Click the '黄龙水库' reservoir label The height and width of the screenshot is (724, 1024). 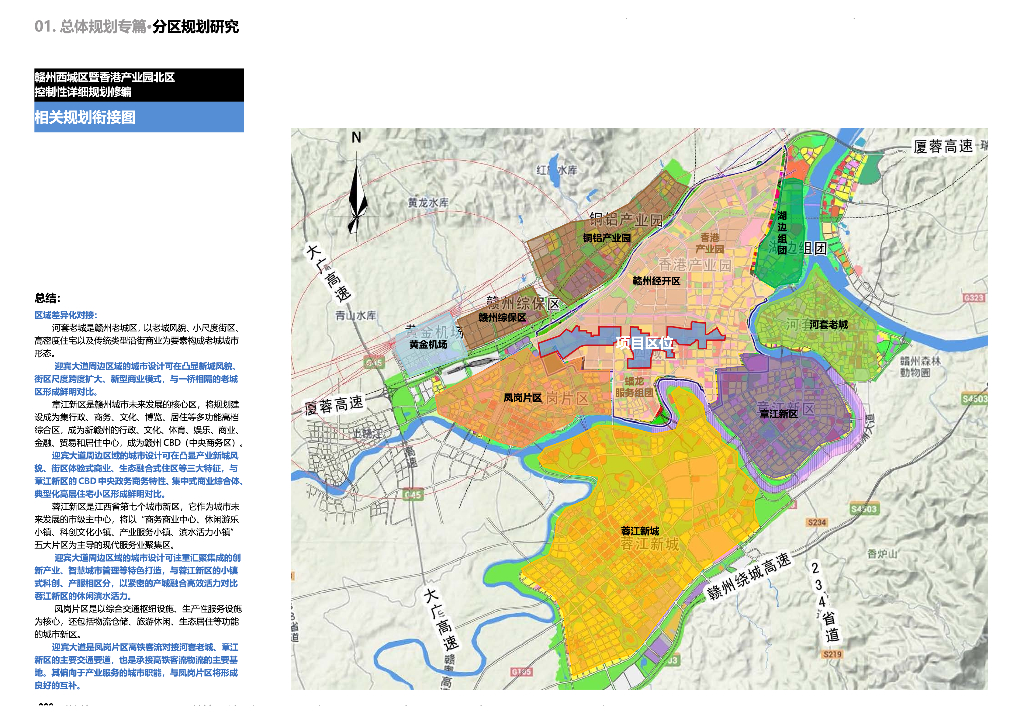pos(429,203)
